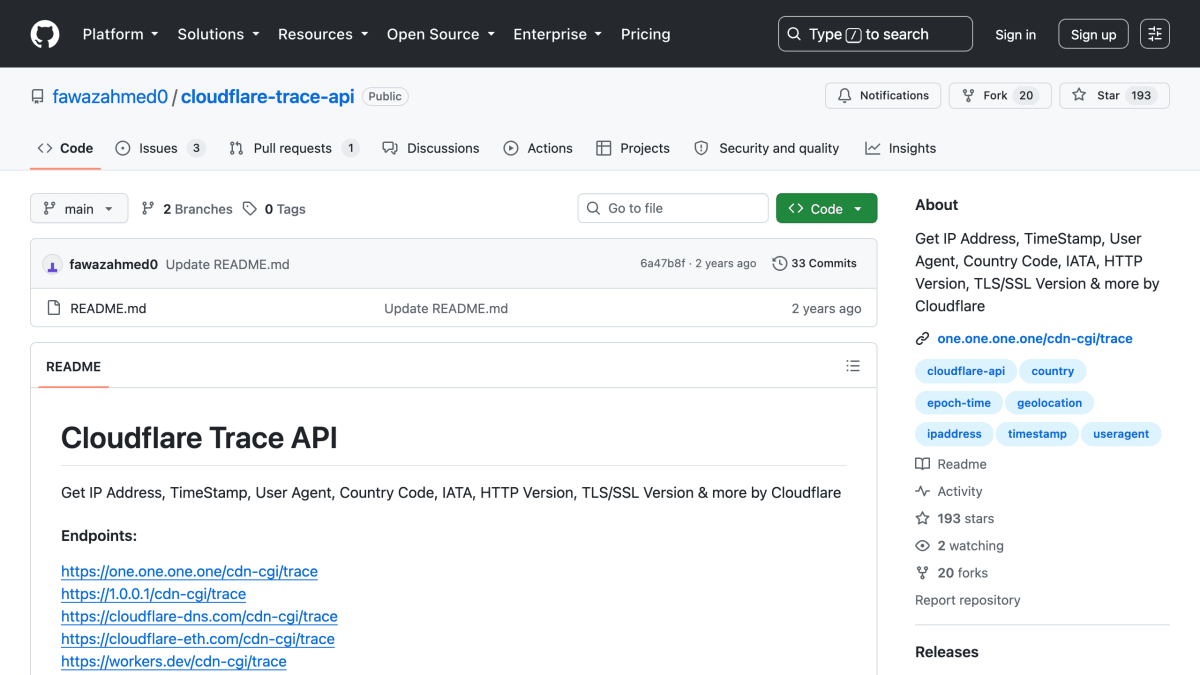This screenshot has width=1200, height=675.
Task: Focus the Go to file field
Action: pos(673,208)
